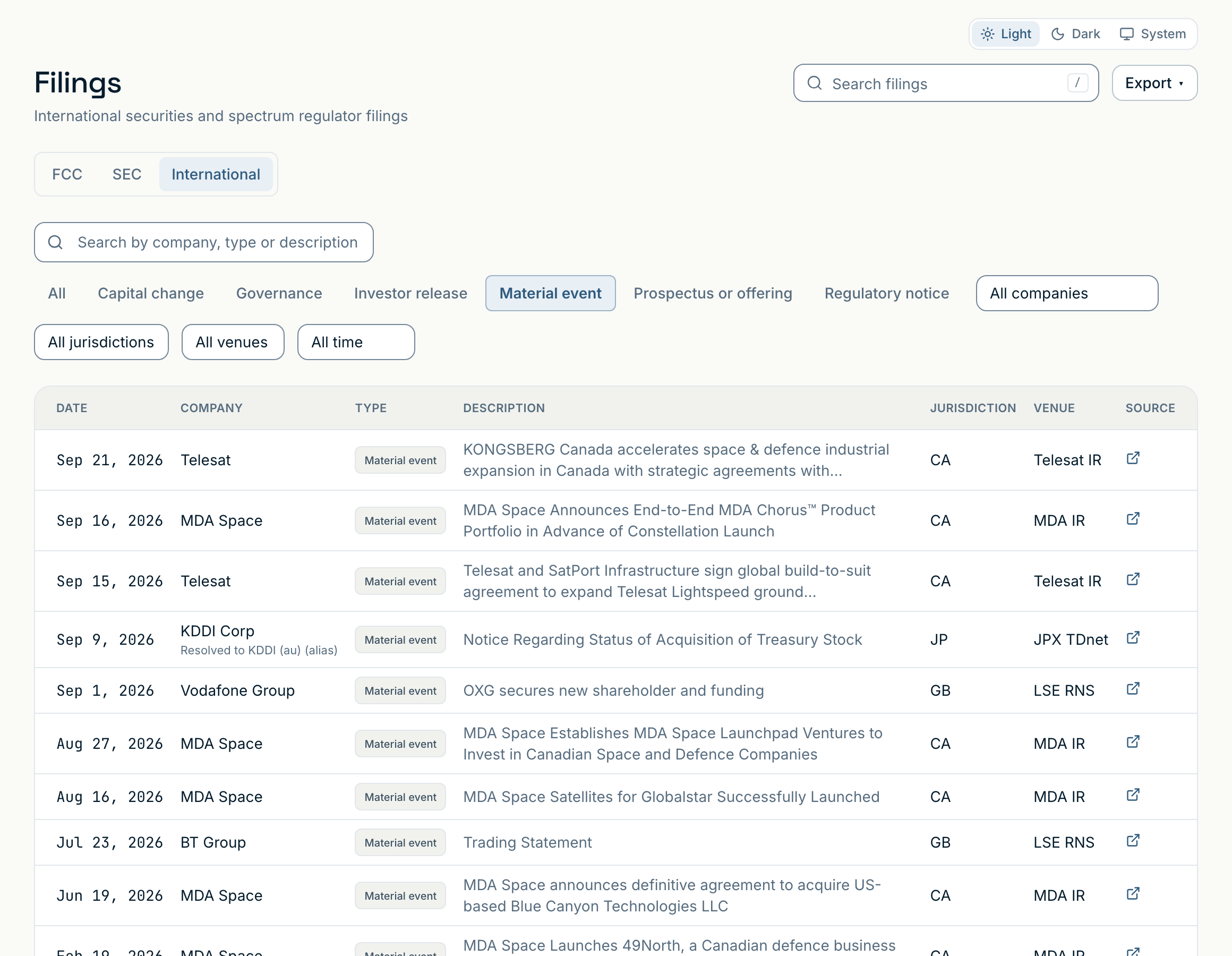This screenshot has height=956, width=1232.
Task: Open OXG secures new shareholder filing
Action: 613,690
